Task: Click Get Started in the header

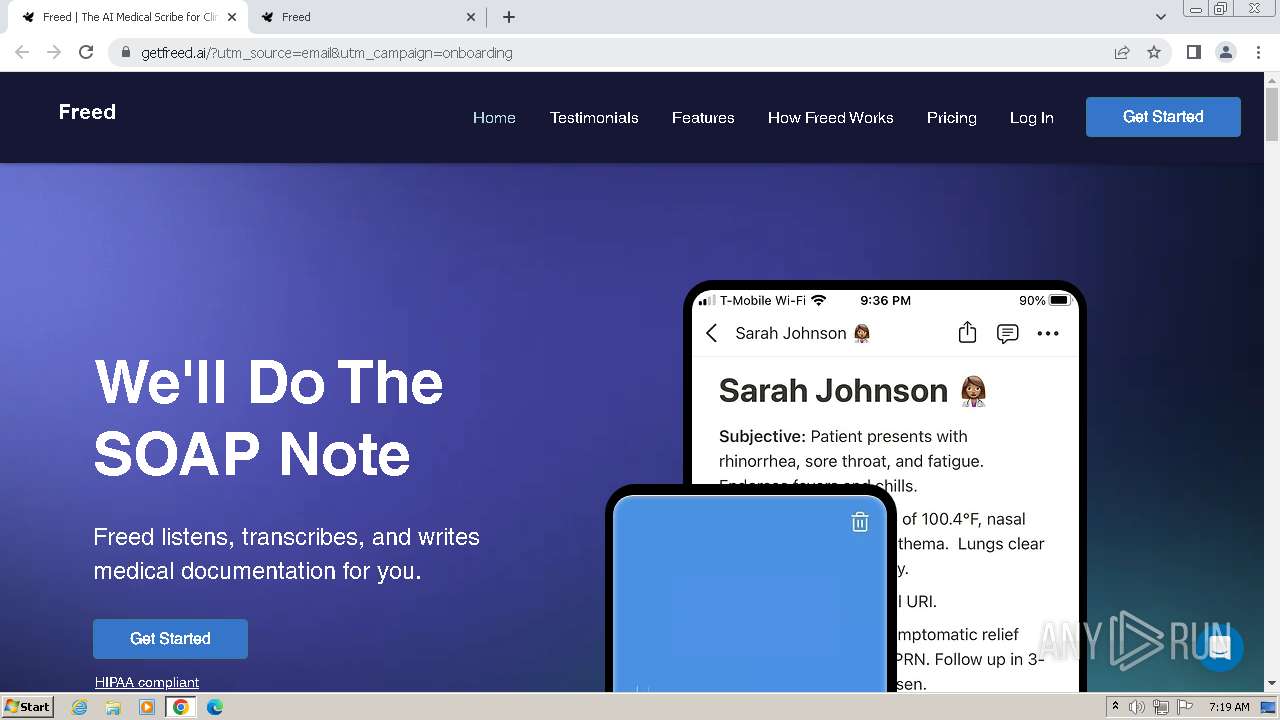Action: pos(1163,117)
